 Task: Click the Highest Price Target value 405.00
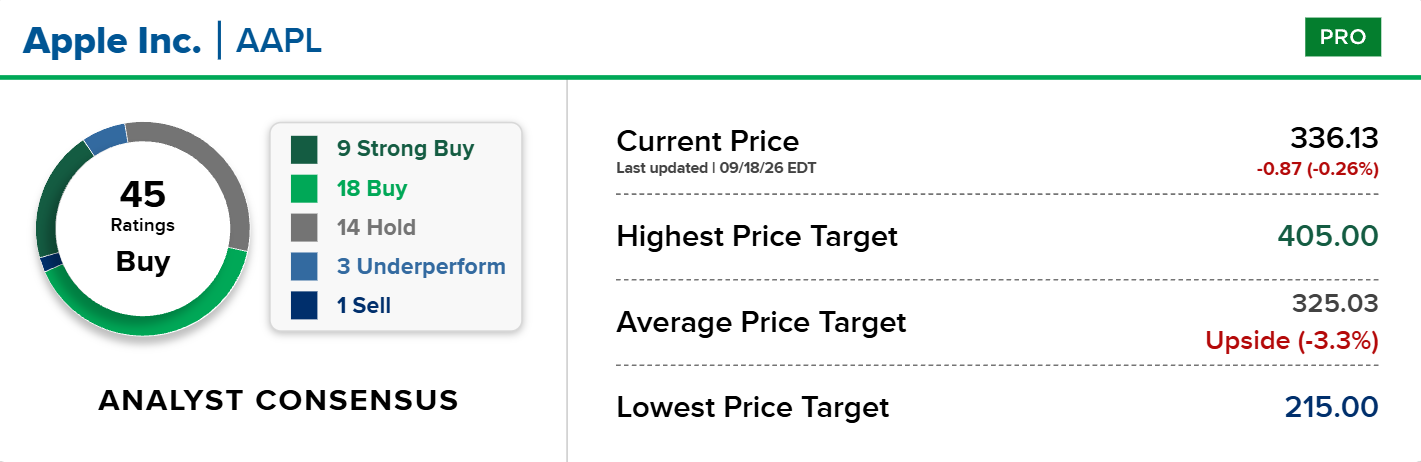[1328, 237]
